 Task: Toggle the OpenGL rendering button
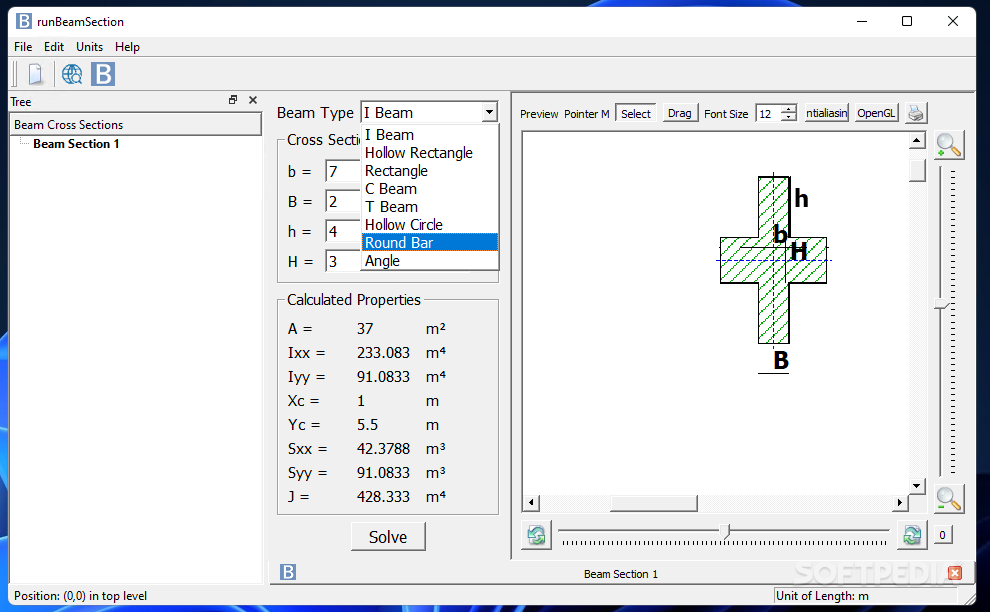tap(876, 113)
